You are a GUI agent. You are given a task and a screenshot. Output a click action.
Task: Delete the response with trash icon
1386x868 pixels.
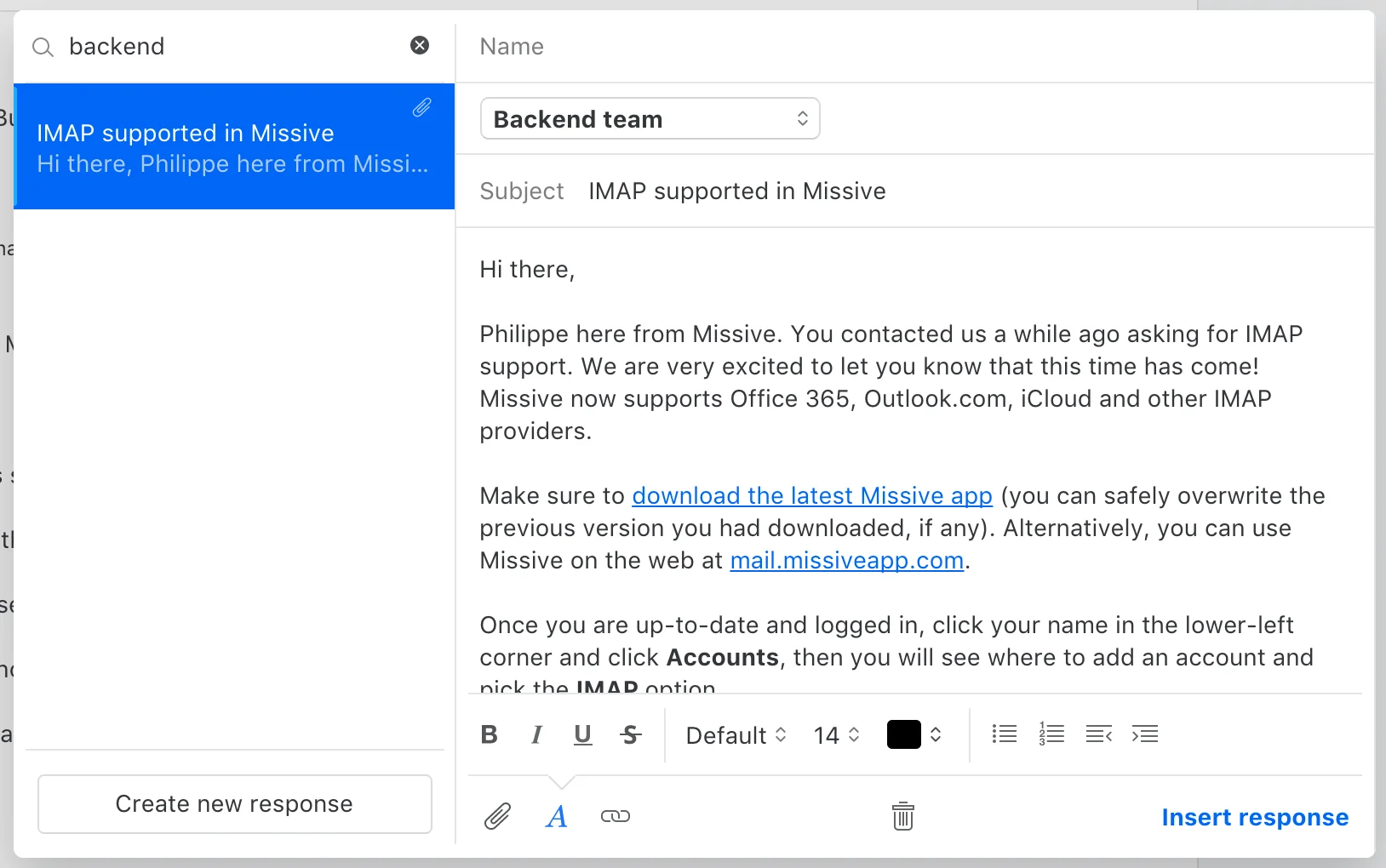903,816
